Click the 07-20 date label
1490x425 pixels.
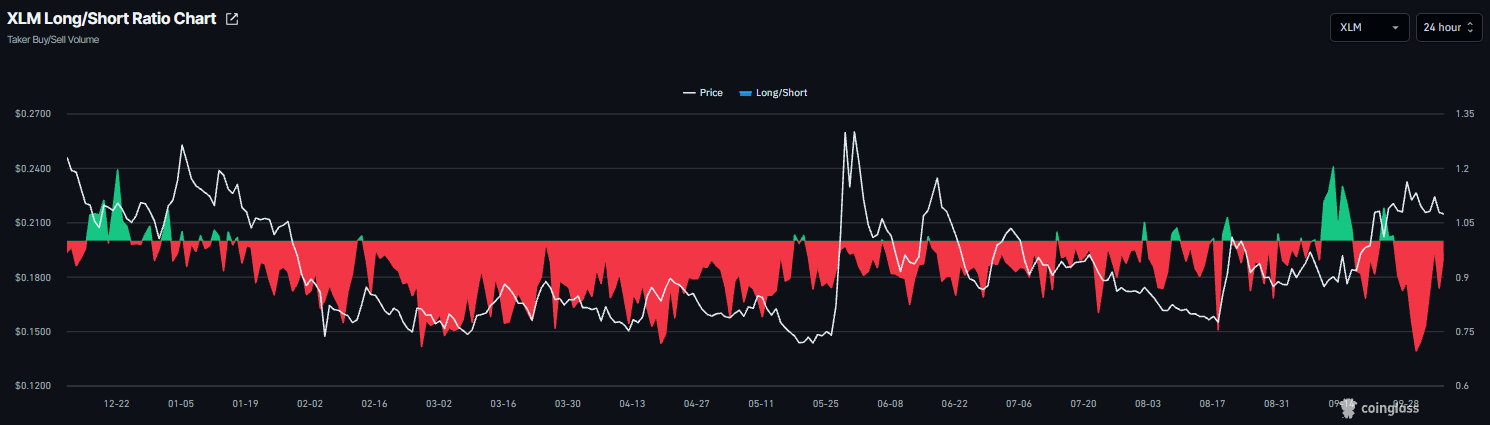pos(1083,404)
